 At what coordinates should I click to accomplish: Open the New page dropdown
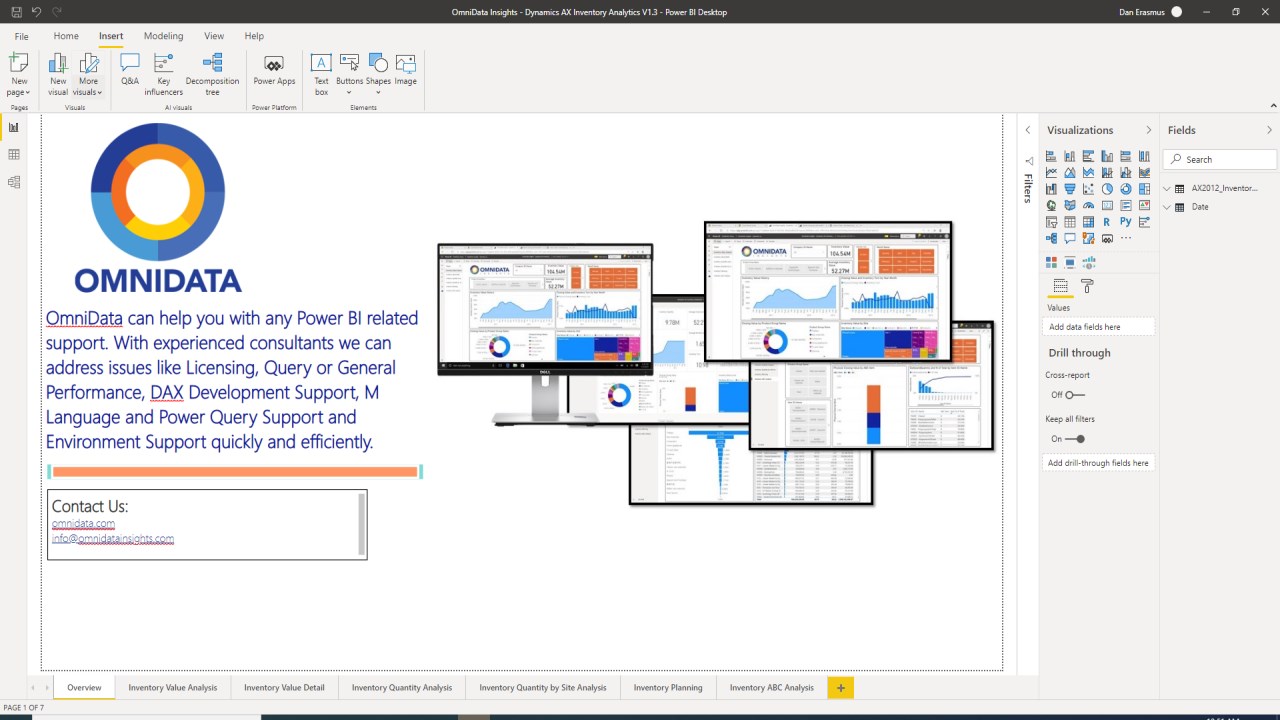click(19, 75)
